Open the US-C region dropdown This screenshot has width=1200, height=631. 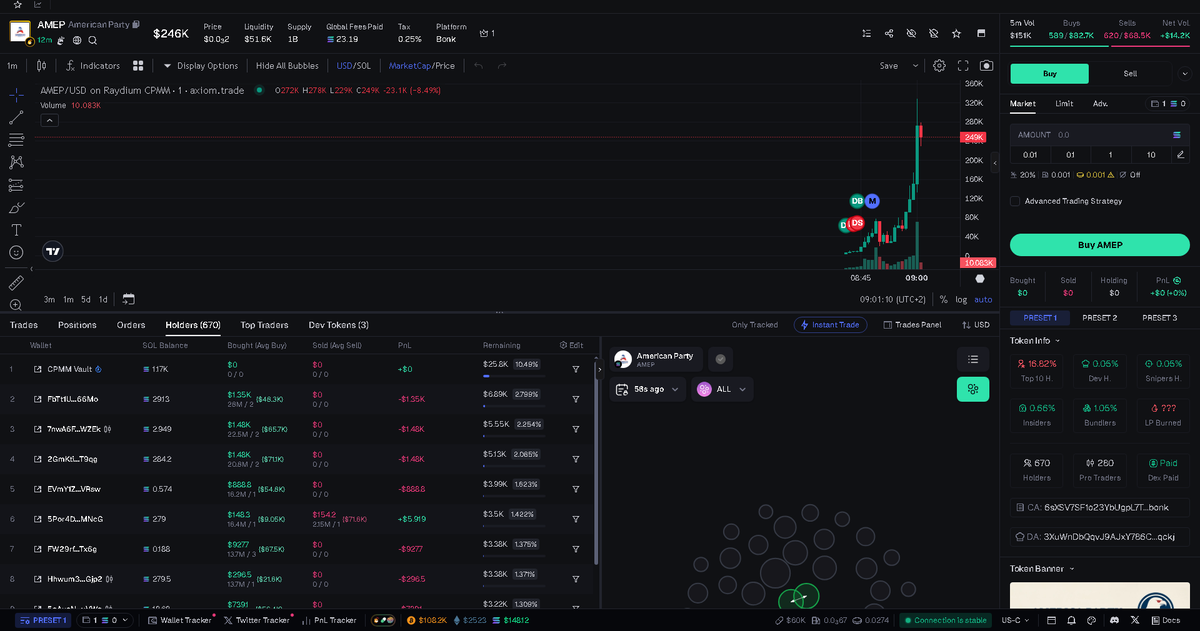click(x=1016, y=620)
